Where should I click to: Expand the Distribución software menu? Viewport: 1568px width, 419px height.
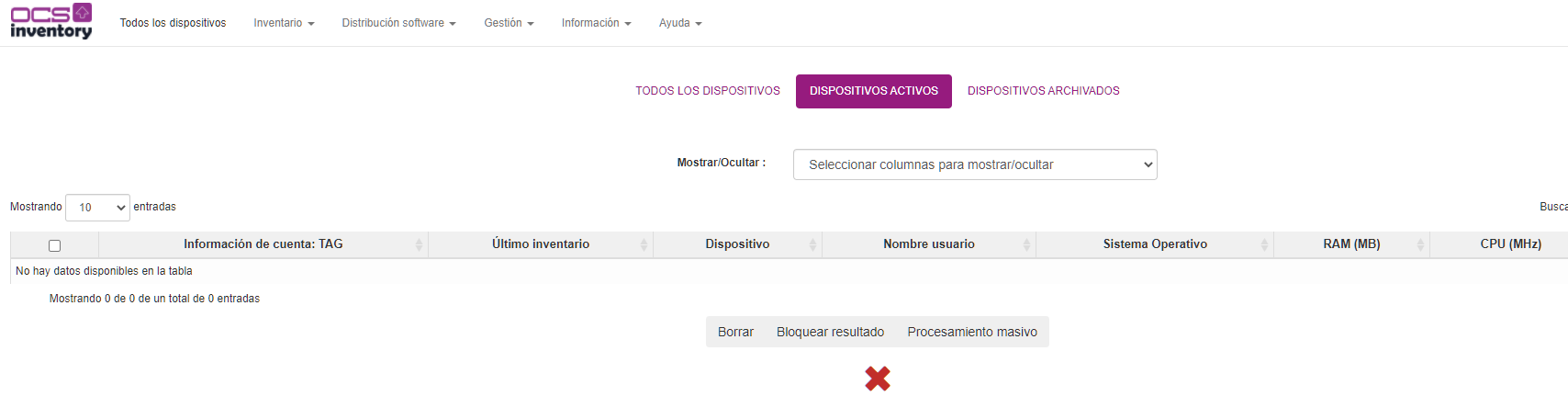point(398,23)
